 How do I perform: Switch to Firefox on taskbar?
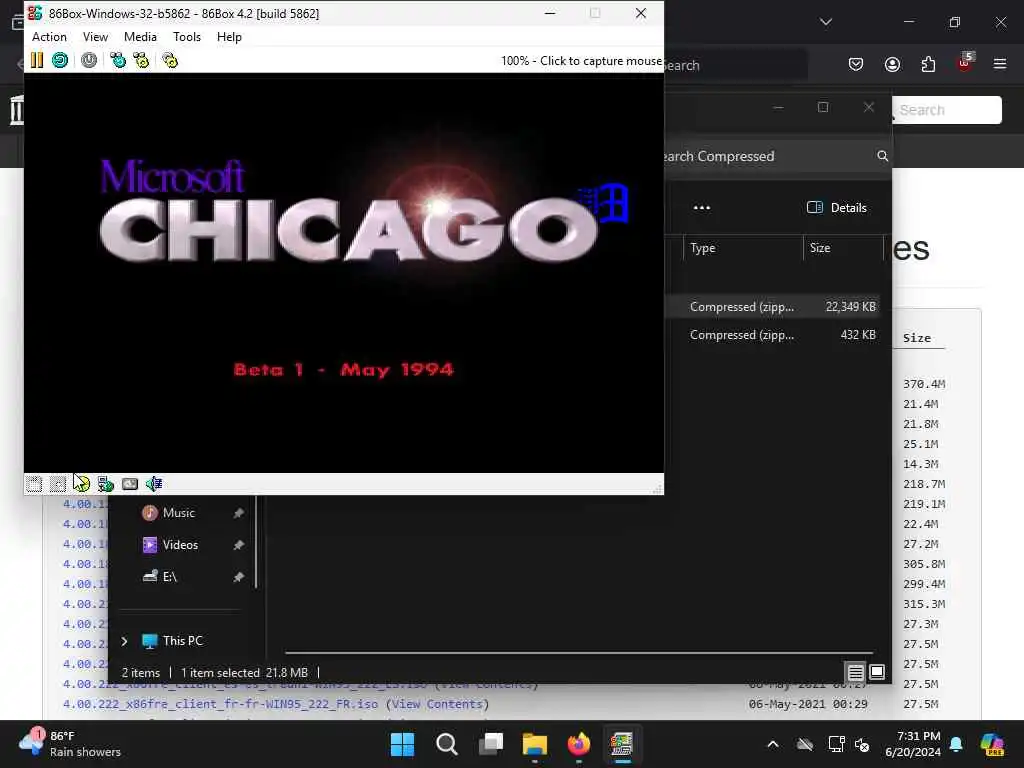(579, 744)
